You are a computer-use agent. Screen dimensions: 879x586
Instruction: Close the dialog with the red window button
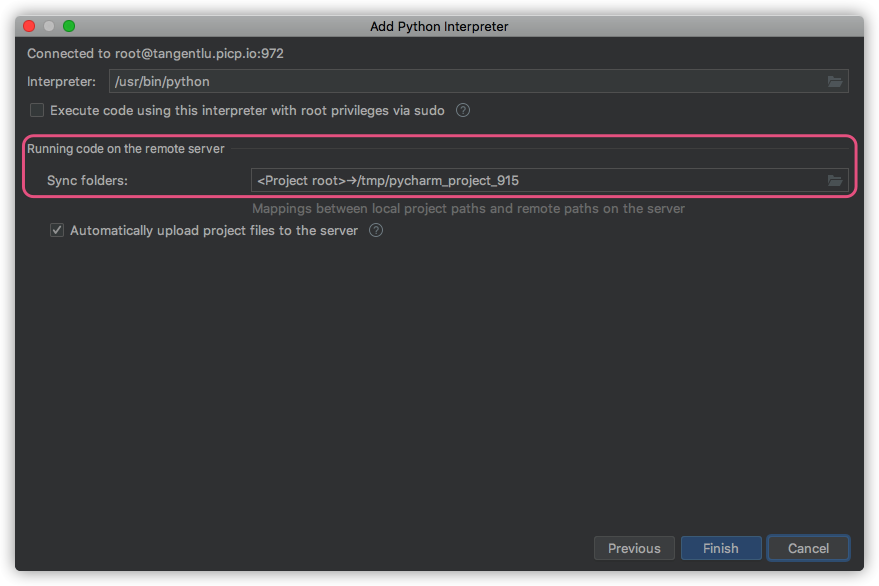29,26
